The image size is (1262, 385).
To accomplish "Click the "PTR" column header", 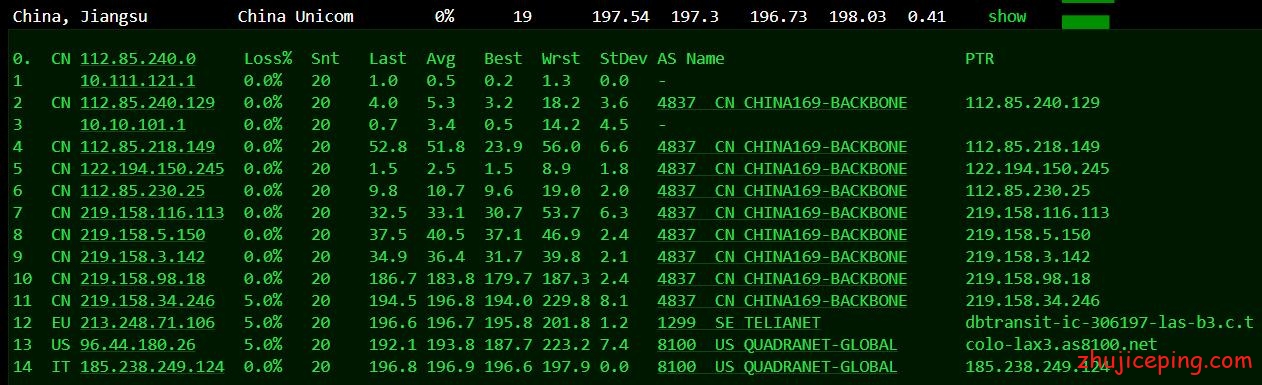I will pos(980,59).
